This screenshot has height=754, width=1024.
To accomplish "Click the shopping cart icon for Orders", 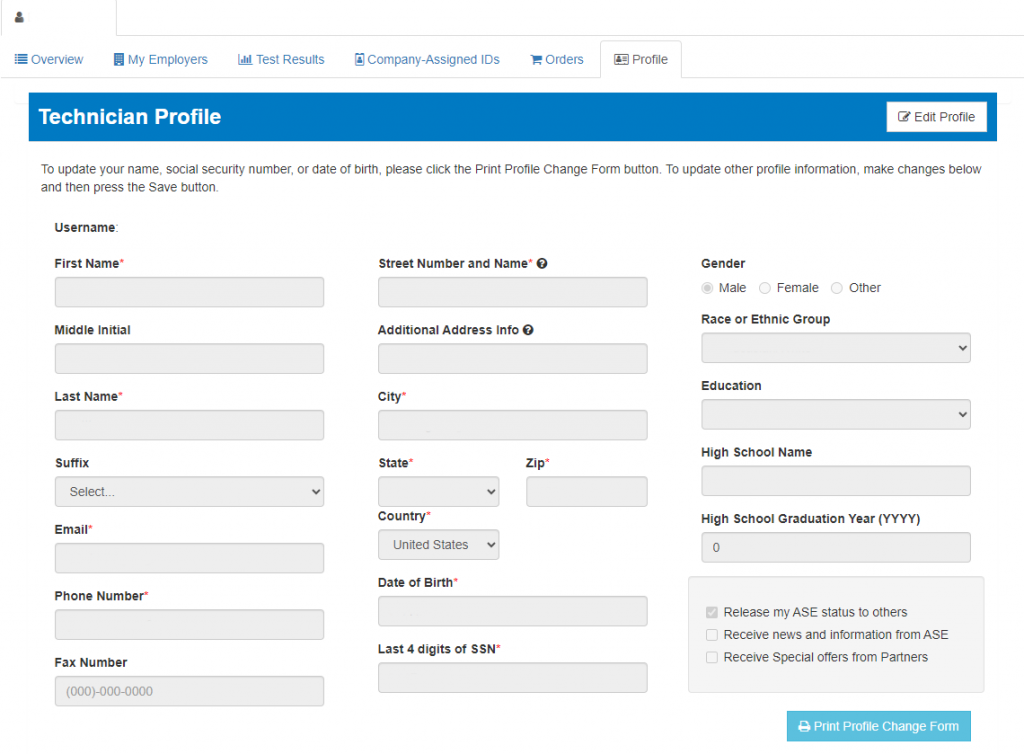I will [536, 60].
